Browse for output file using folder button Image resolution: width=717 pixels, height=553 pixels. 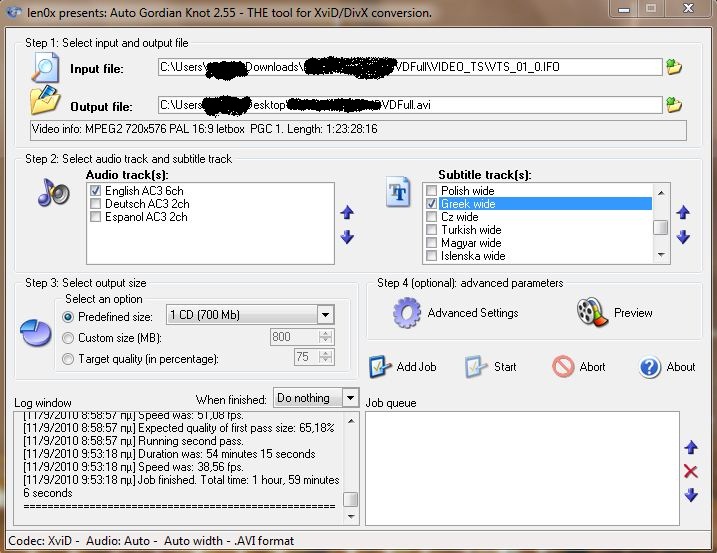674,105
